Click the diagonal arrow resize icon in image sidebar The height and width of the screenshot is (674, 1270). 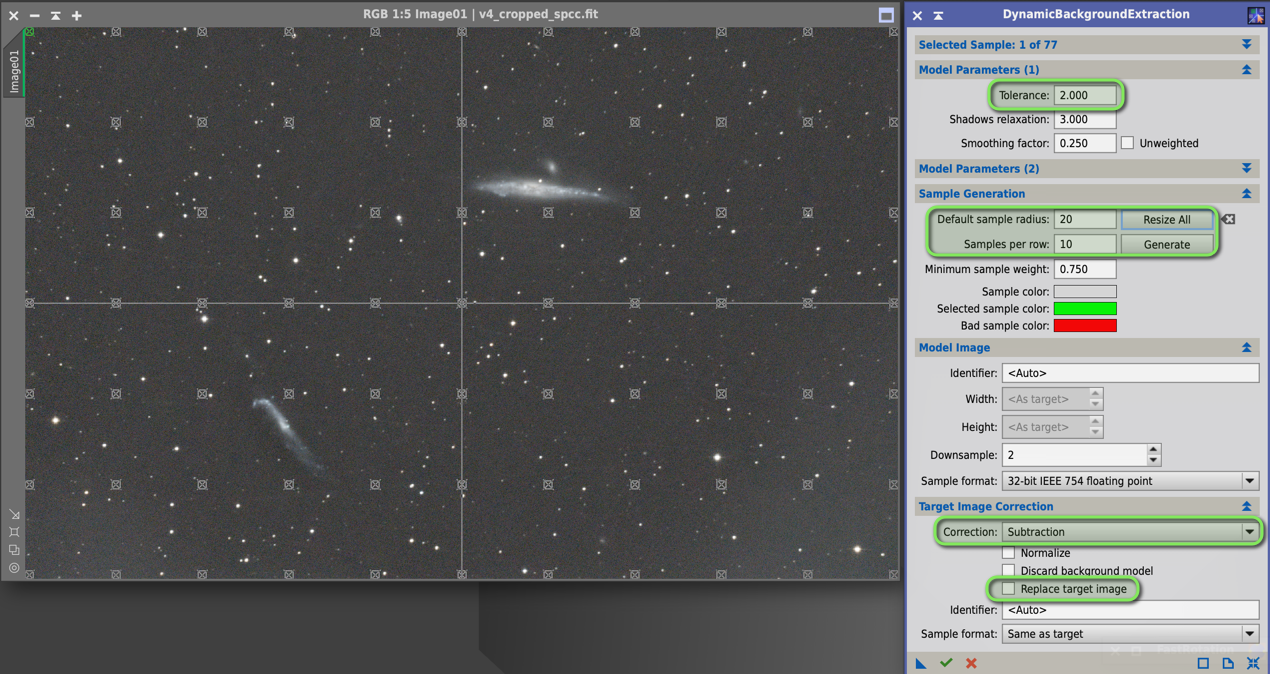click(x=14, y=515)
